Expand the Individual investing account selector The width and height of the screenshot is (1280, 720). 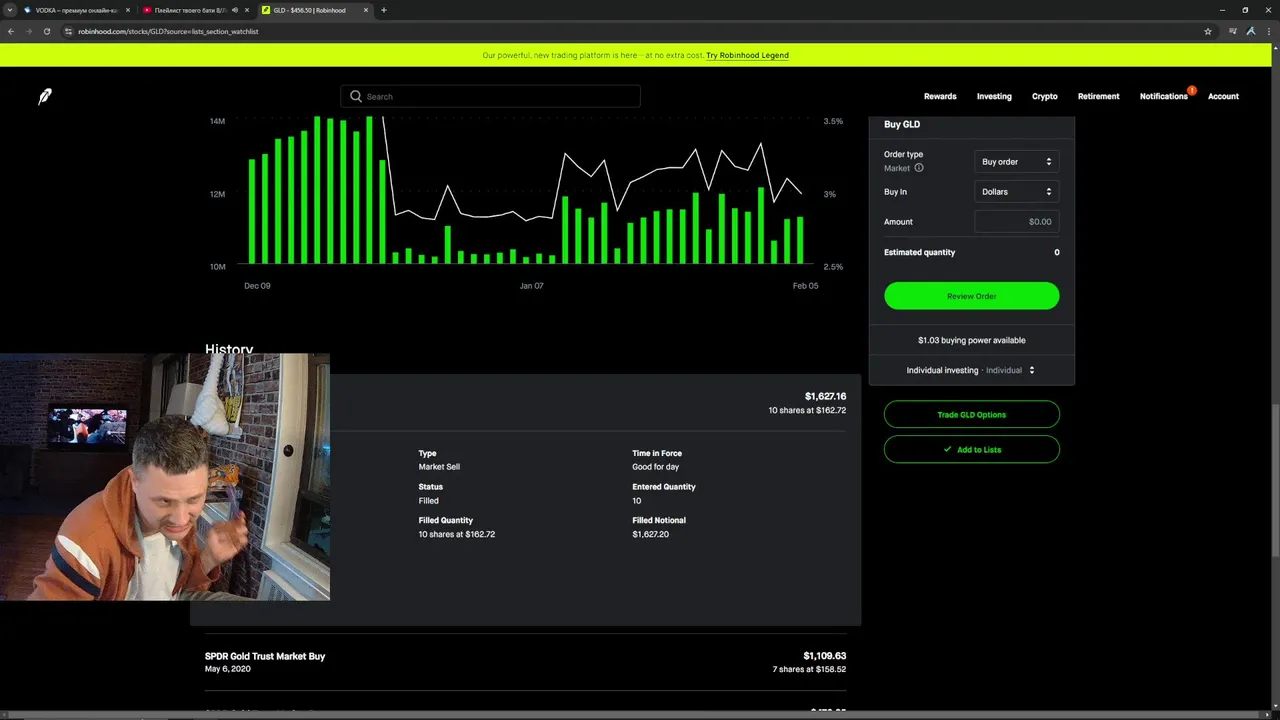click(x=971, y=370)
